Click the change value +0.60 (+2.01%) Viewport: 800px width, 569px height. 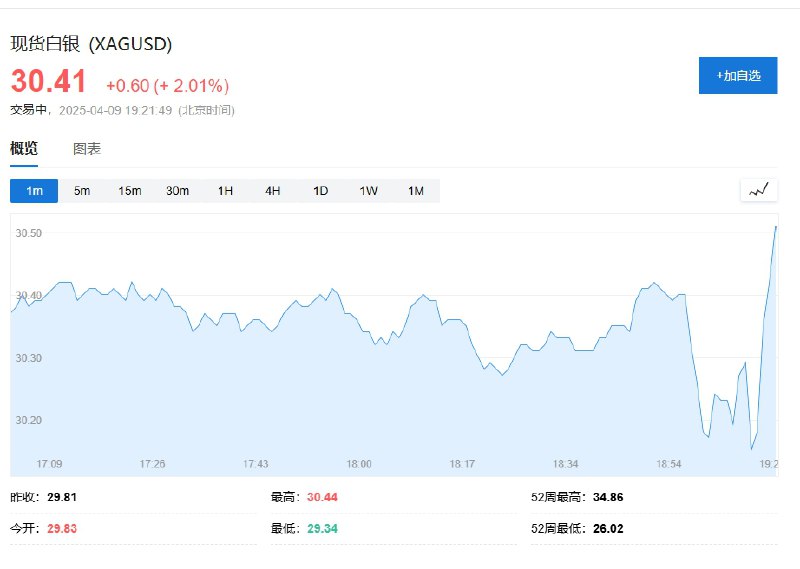click(x=167, y=85)
